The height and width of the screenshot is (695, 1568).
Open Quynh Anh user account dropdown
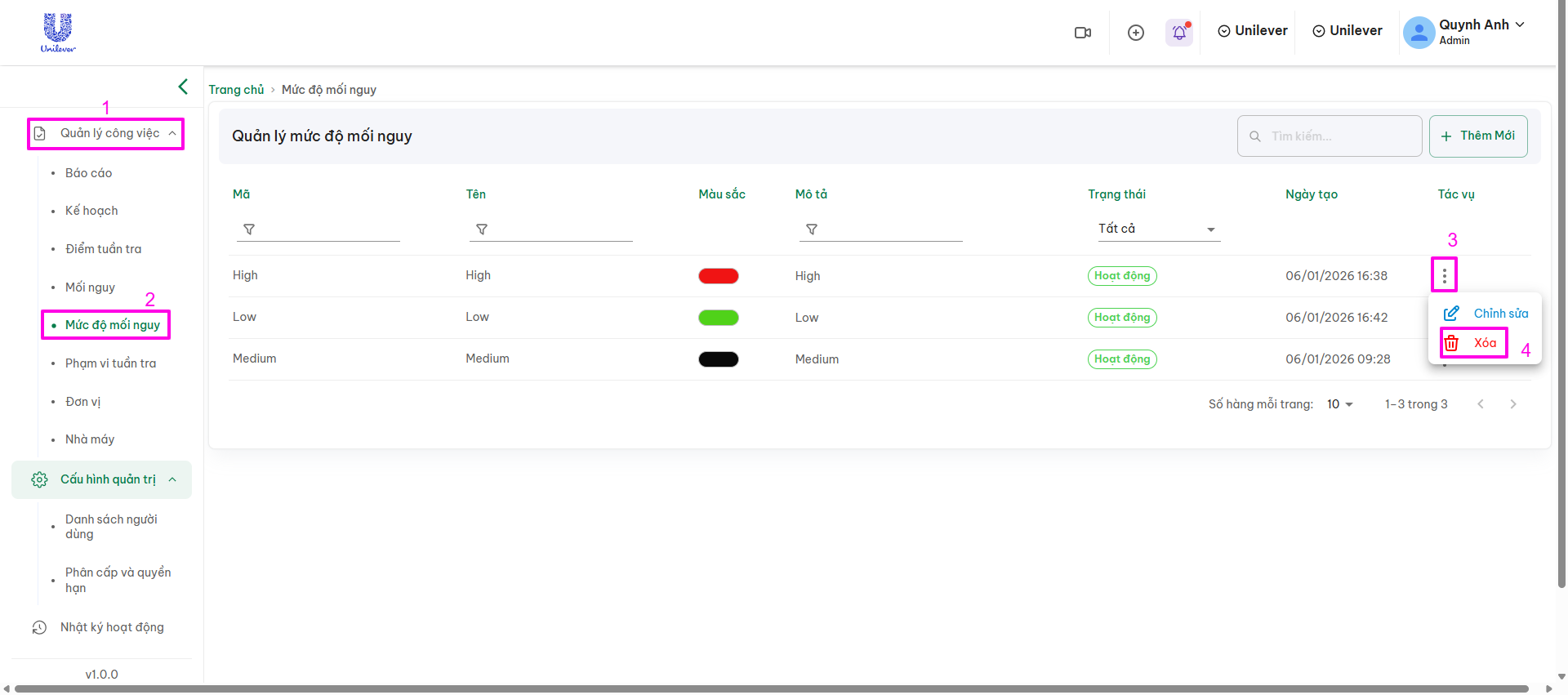[1464, 32]
